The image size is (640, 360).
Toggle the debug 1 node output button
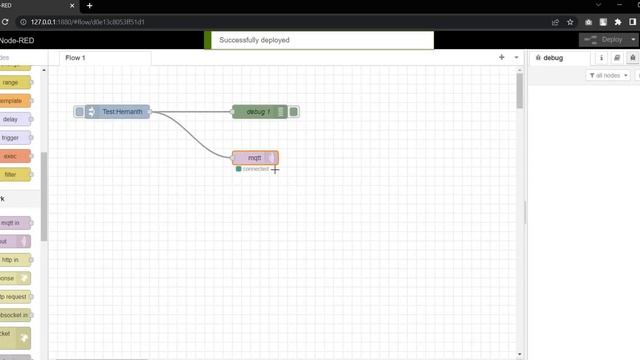[293, 112]
